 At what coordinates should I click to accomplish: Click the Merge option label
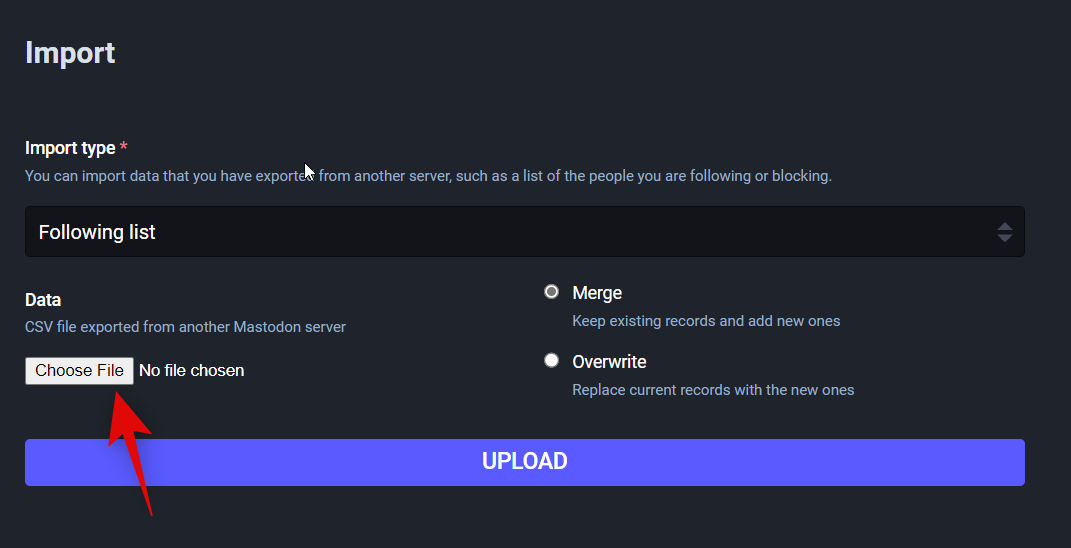[x=597, y=293]
